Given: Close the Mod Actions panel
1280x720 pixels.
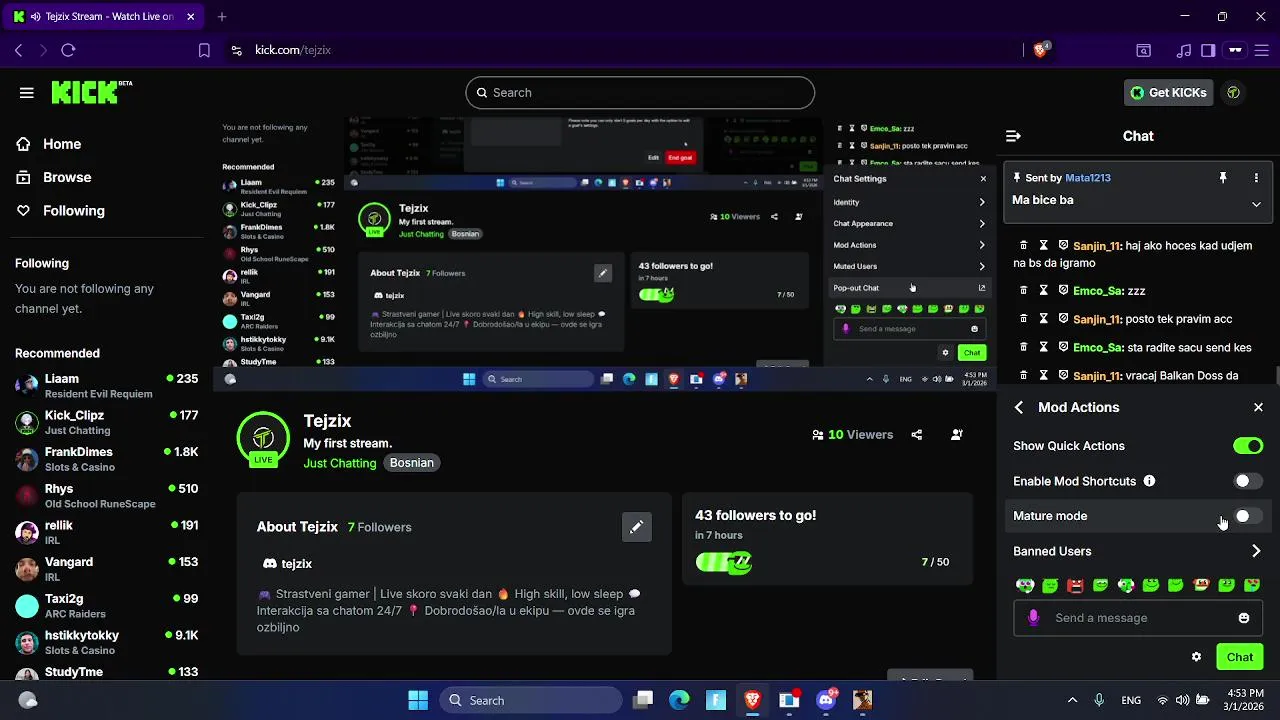Looking at the screenshot, I should click(x=1258, y=407).
